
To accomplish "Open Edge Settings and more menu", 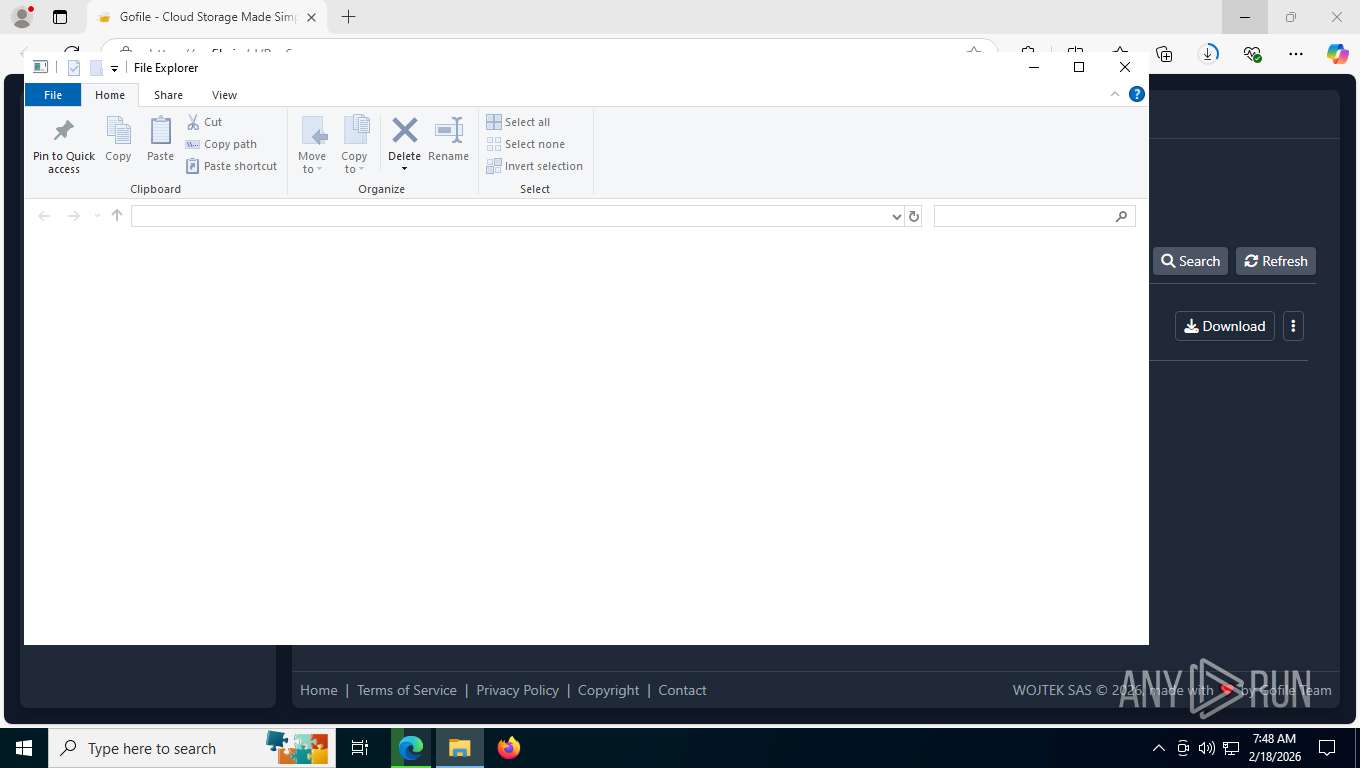I will point(1296,54).
